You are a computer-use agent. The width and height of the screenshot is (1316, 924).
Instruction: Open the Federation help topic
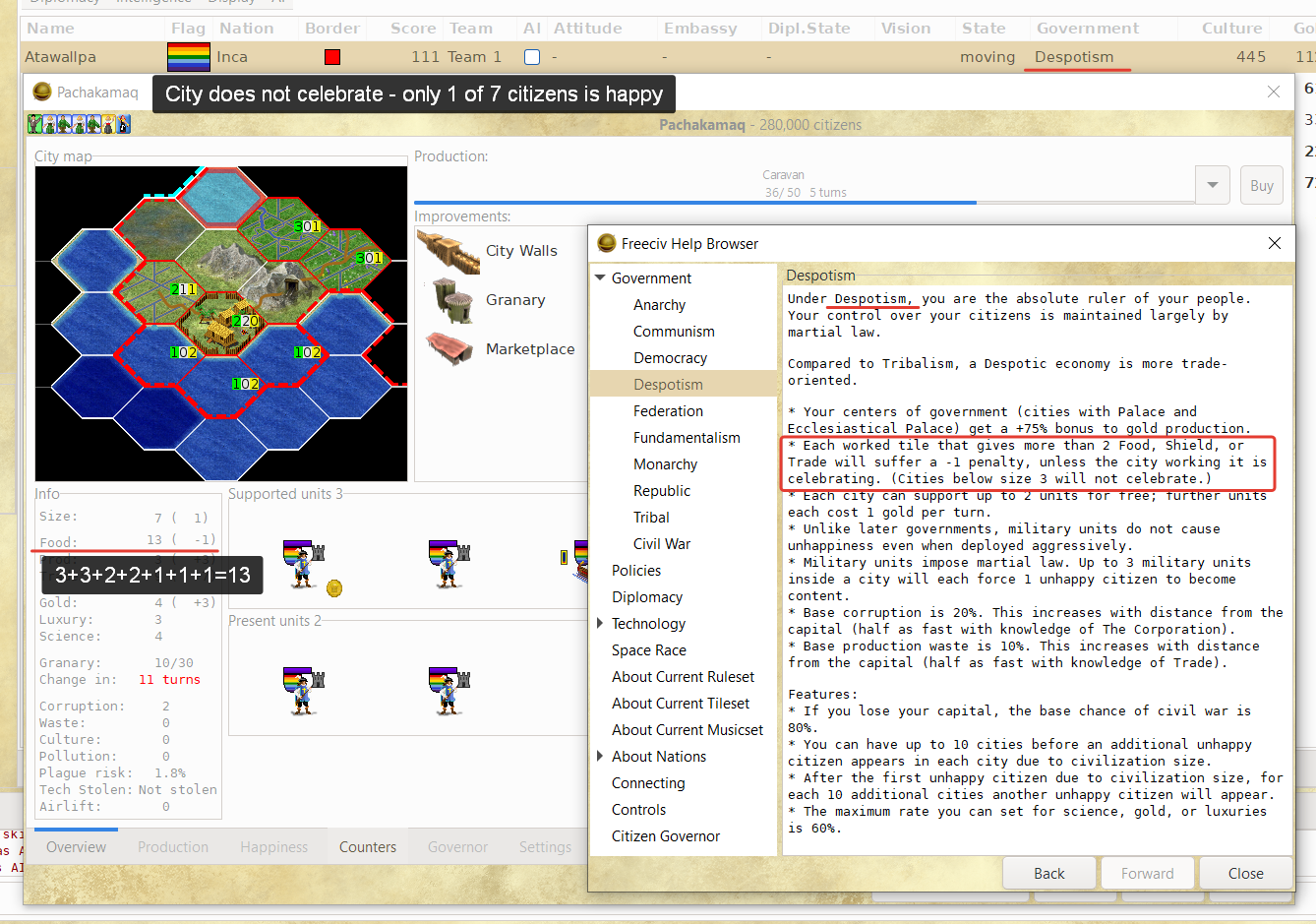coord(668,411)
